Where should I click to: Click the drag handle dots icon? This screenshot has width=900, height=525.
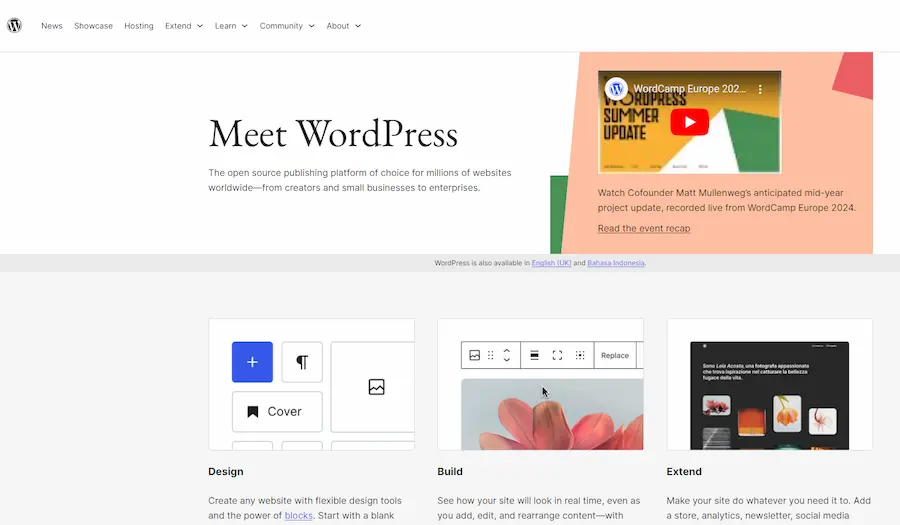pos(491,355)
